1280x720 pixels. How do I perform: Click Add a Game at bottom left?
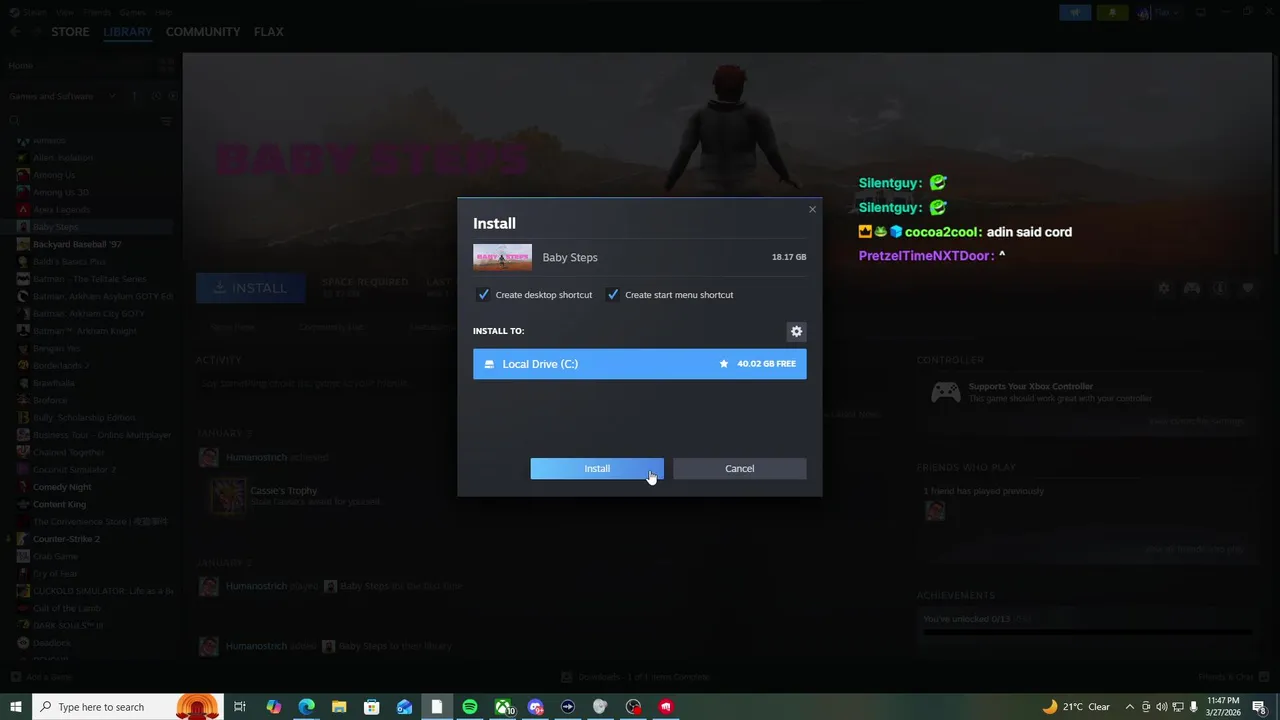click(x=40, y=677)
